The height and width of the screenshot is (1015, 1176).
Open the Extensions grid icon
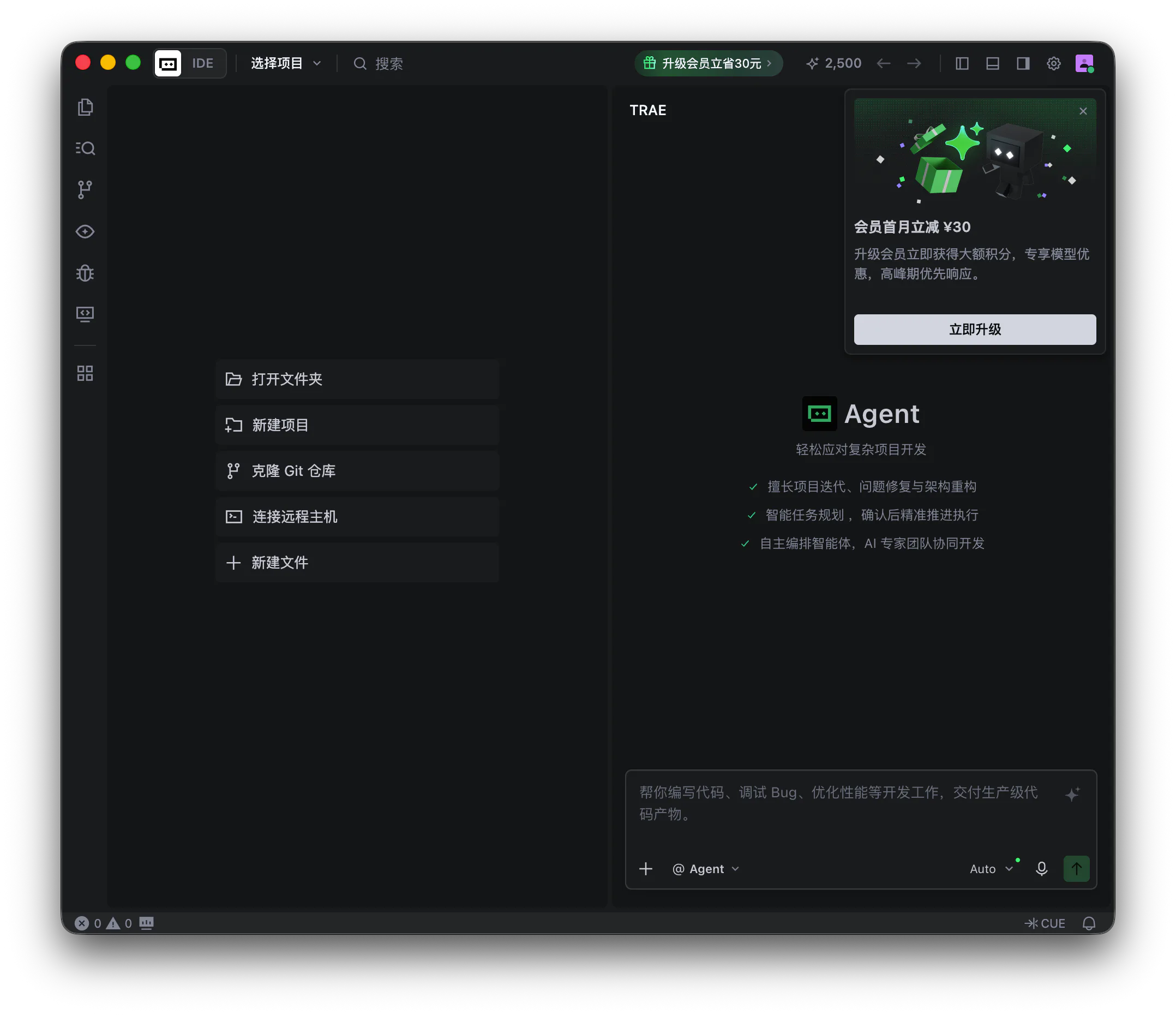point(85,373)
